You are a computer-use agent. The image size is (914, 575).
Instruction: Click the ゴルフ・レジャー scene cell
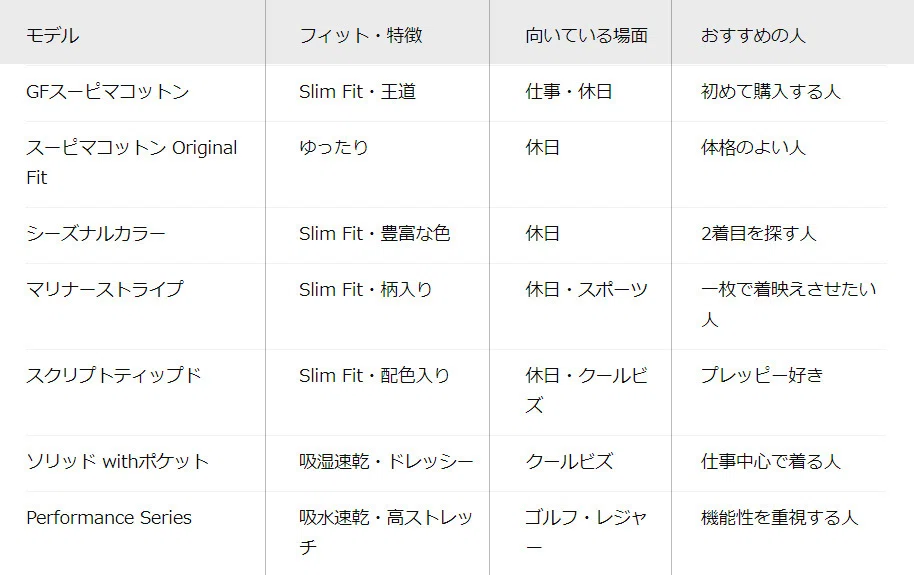coord(586,532)
